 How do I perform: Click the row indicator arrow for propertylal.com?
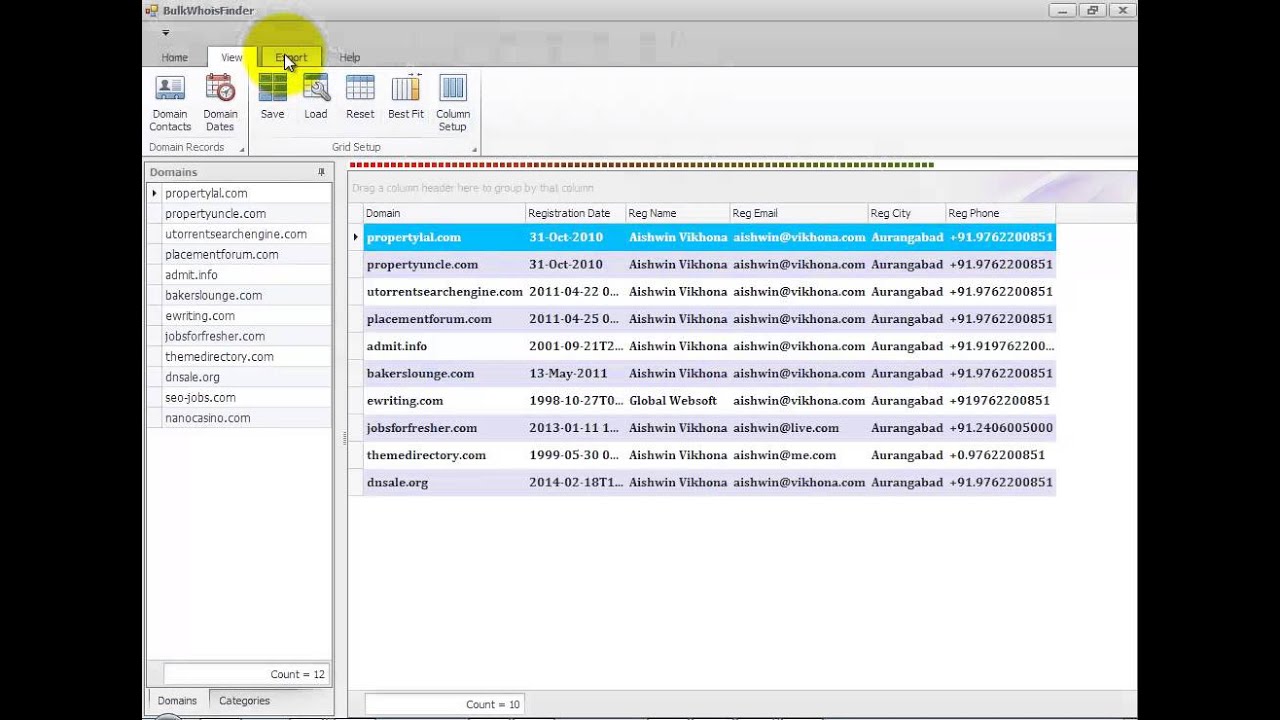[x=355, y=238]
